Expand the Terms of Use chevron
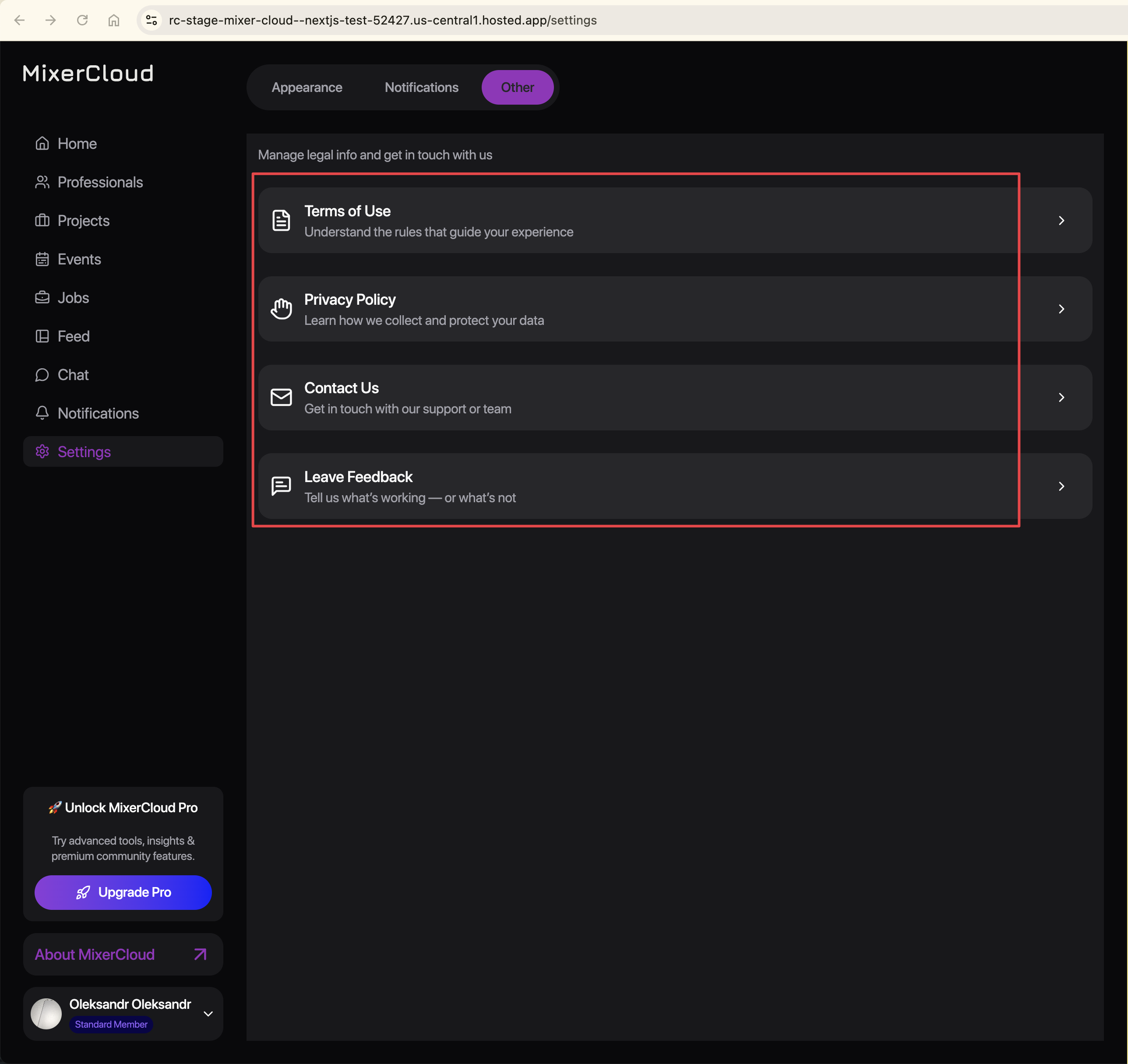This screenshot has width=1128, height=1064. pyautogui.click(x=1061, y=221)
